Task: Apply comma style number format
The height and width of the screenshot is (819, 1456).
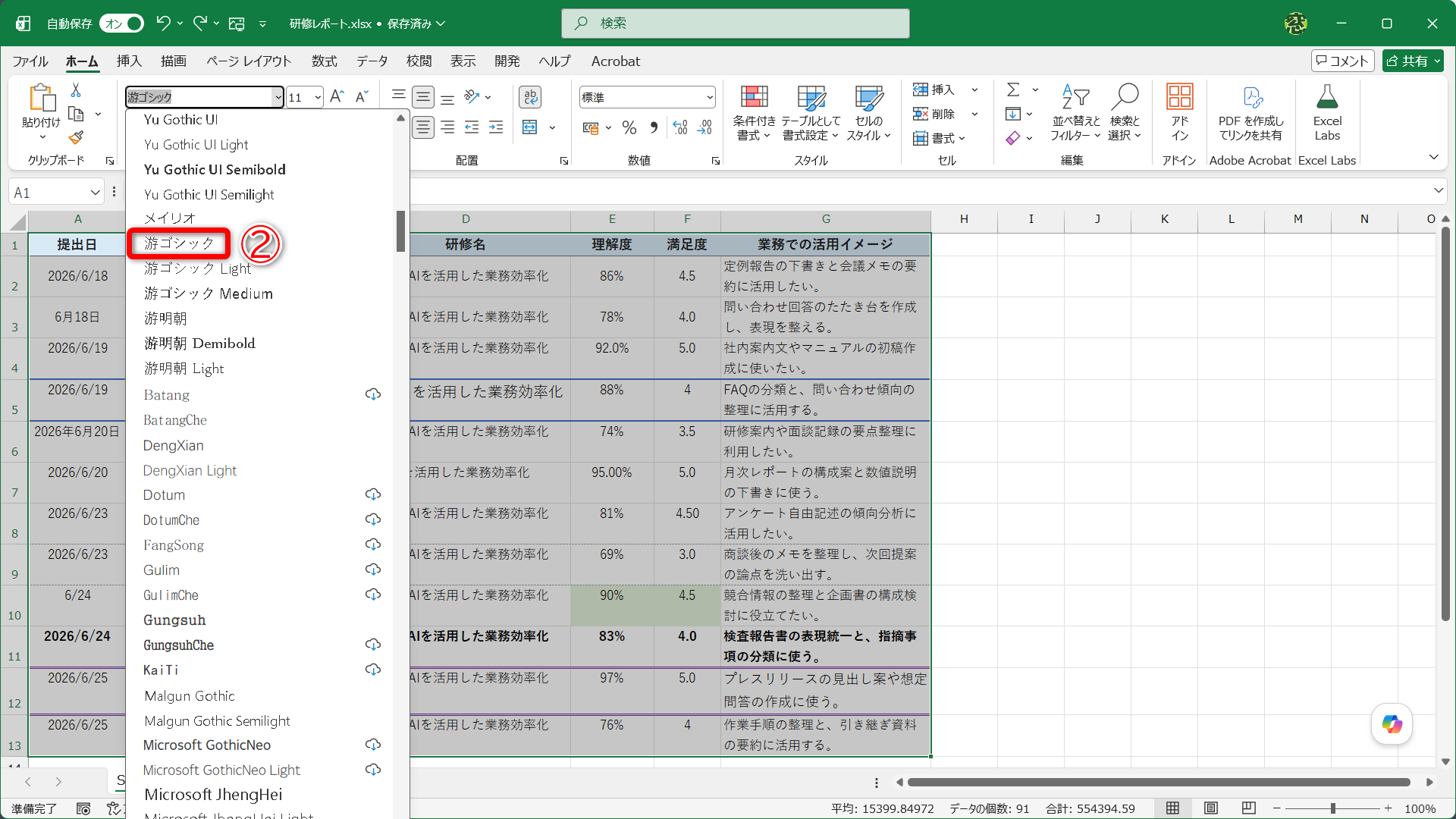Action: click(x=654, y=127)
